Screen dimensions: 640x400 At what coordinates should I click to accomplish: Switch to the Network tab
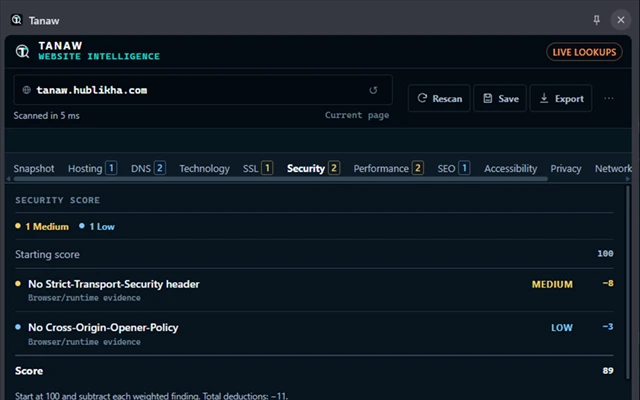(x=613, y=169)
